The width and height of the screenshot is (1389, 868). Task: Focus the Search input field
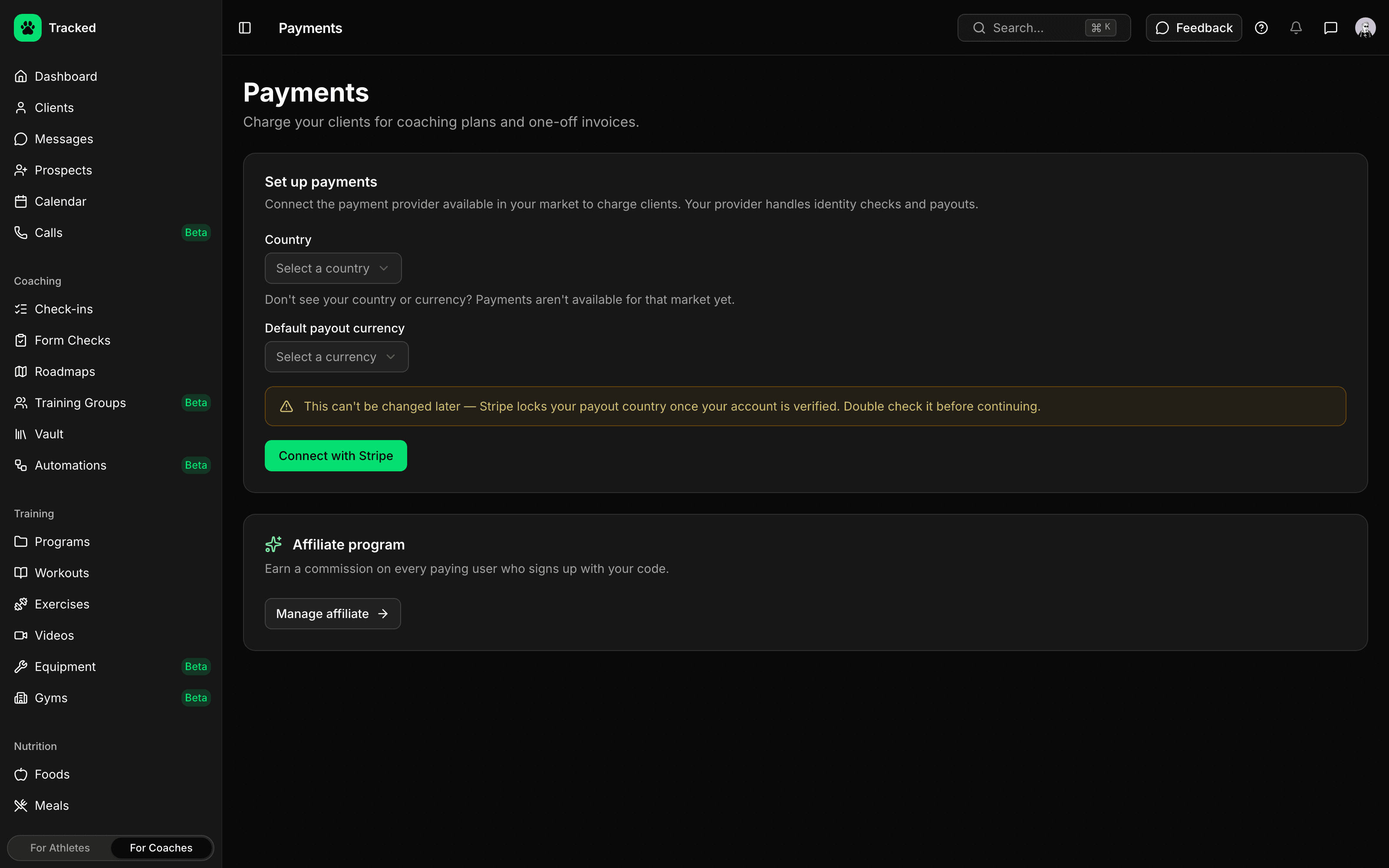1044,27
